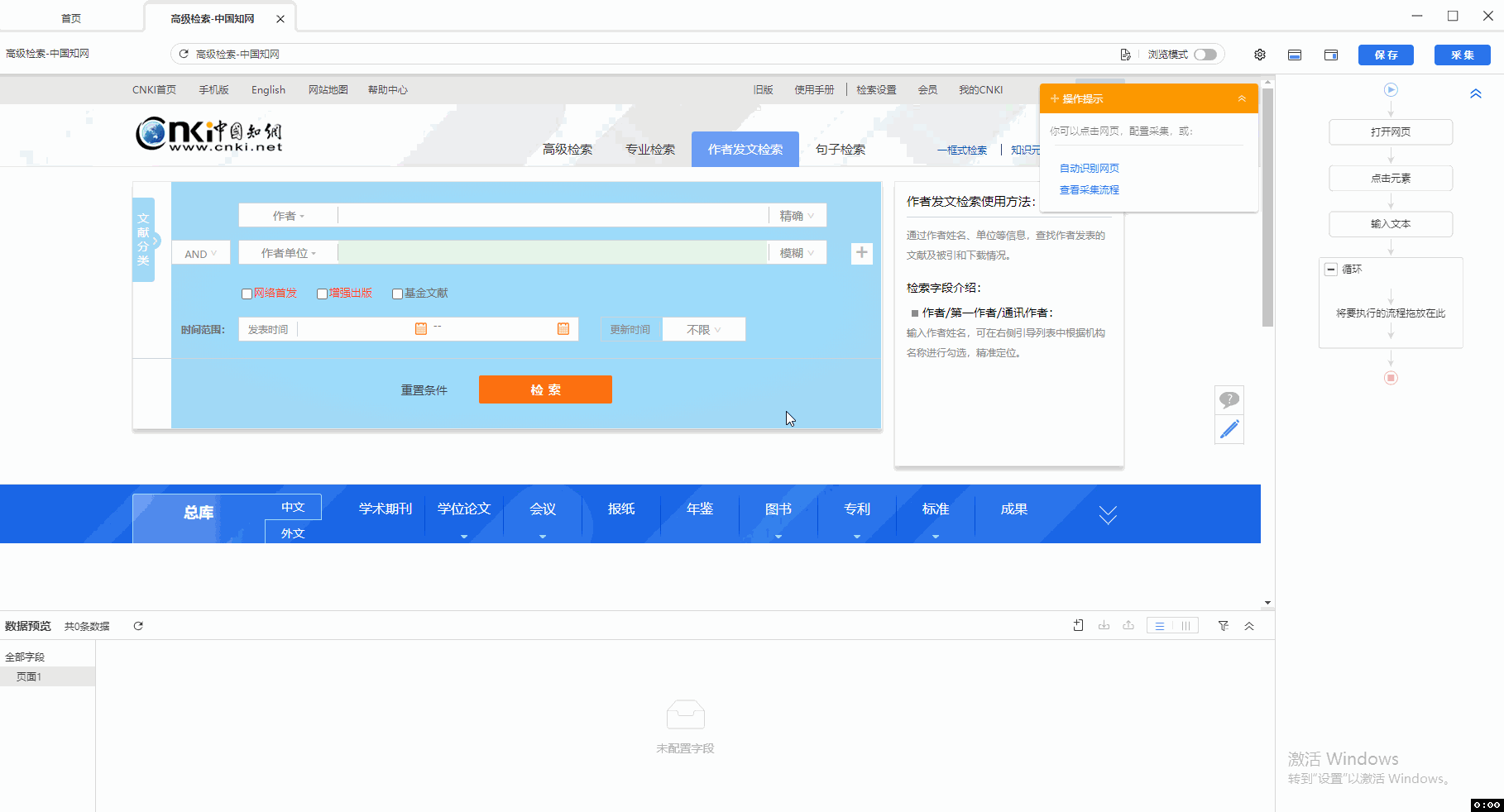Open the 一框式检索 link
1504x812 pixels.
(x=962, y=150)
